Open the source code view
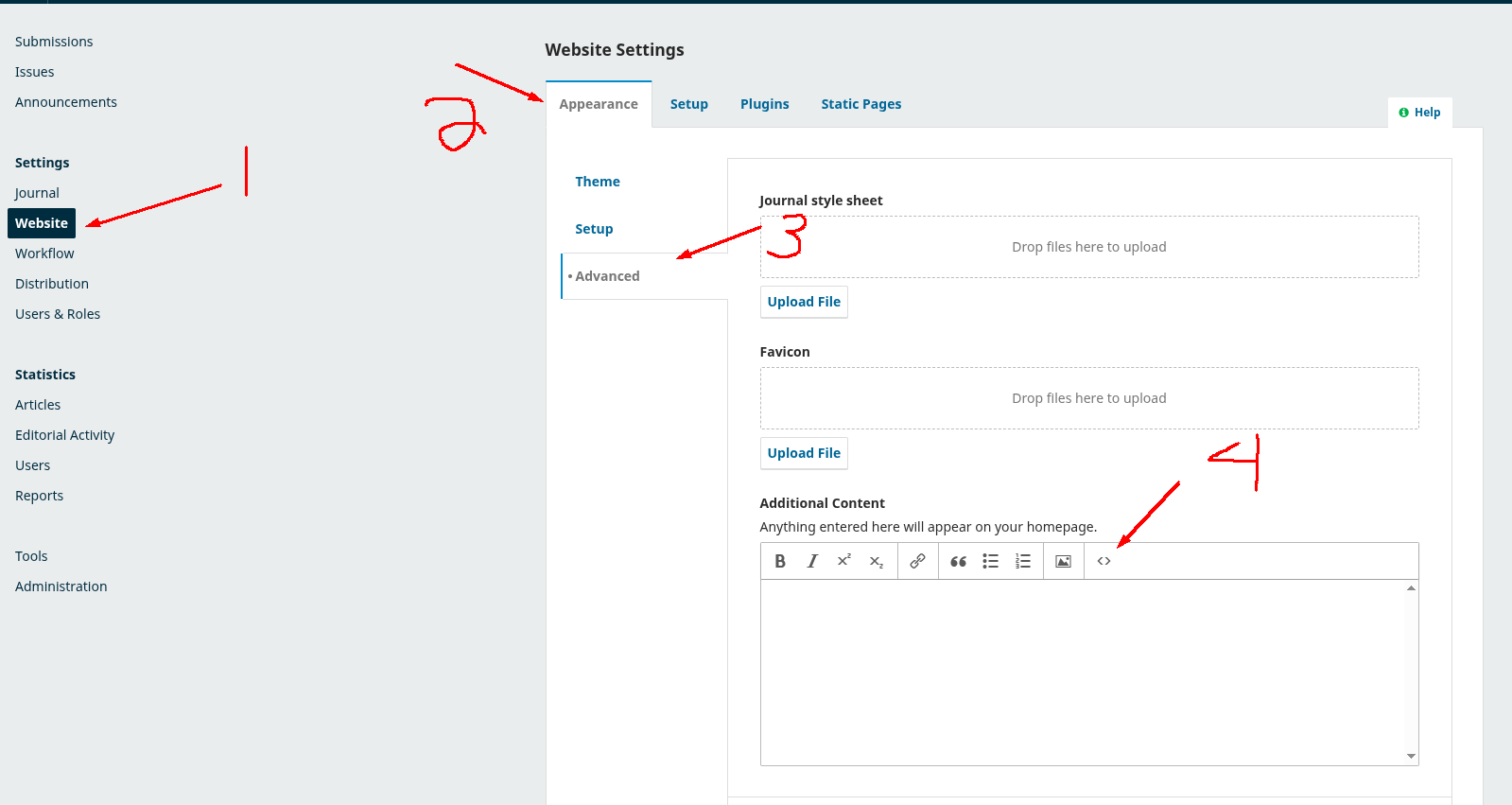Image resolution: width=1512 pixels, height=805 pixels. pyautogui.click(x=1104, y=561)
